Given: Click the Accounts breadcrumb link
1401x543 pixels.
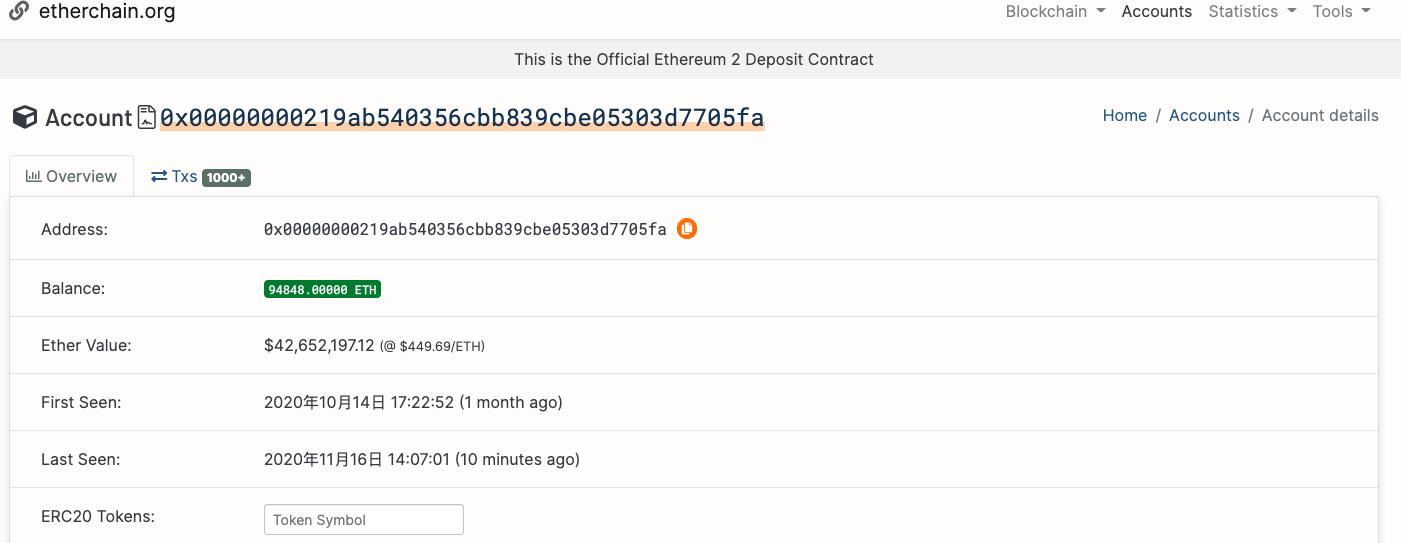Looking at the screenshot, I should tap(1204, 115).
